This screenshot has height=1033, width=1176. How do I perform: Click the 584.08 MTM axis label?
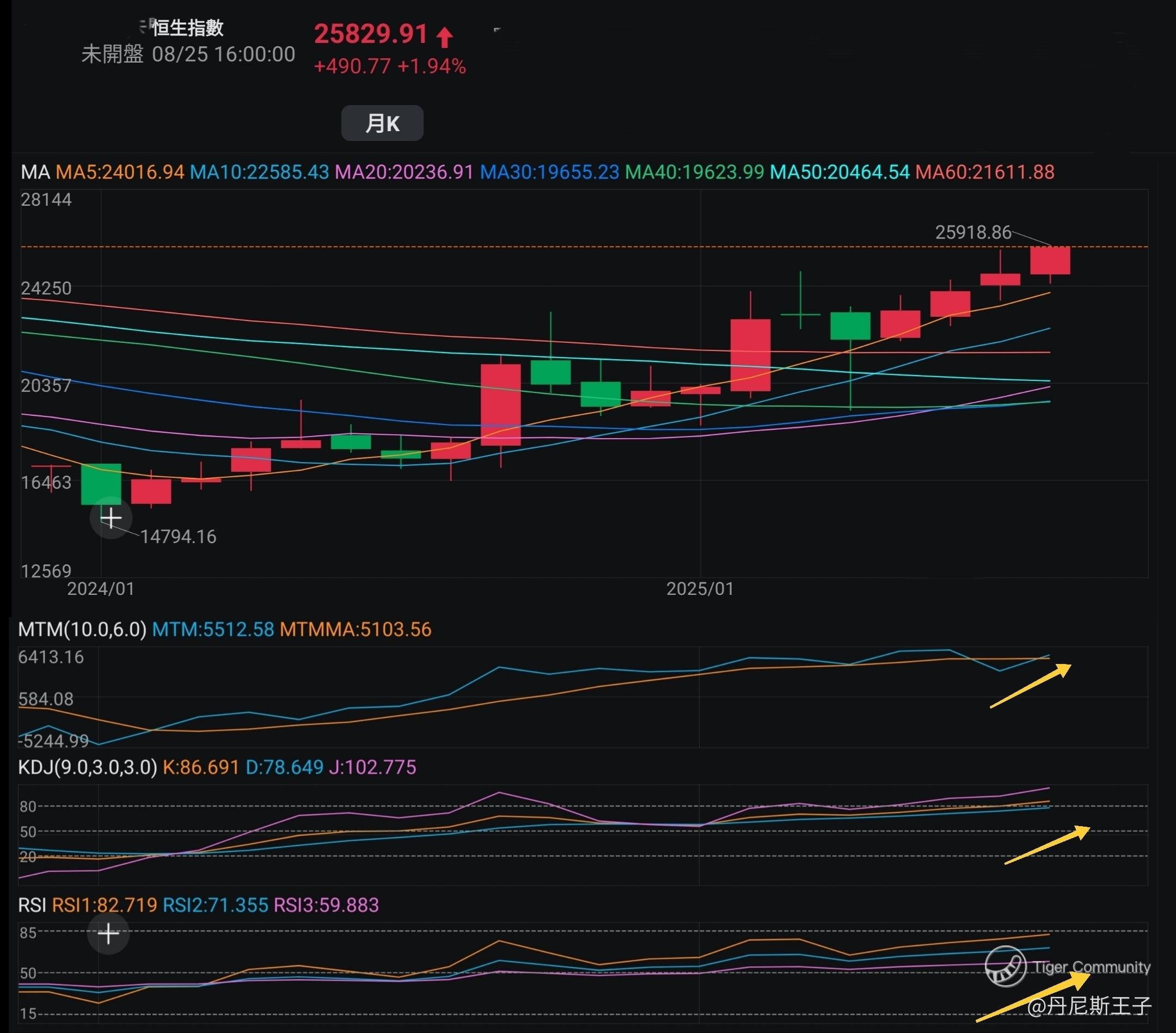point(46,699)
